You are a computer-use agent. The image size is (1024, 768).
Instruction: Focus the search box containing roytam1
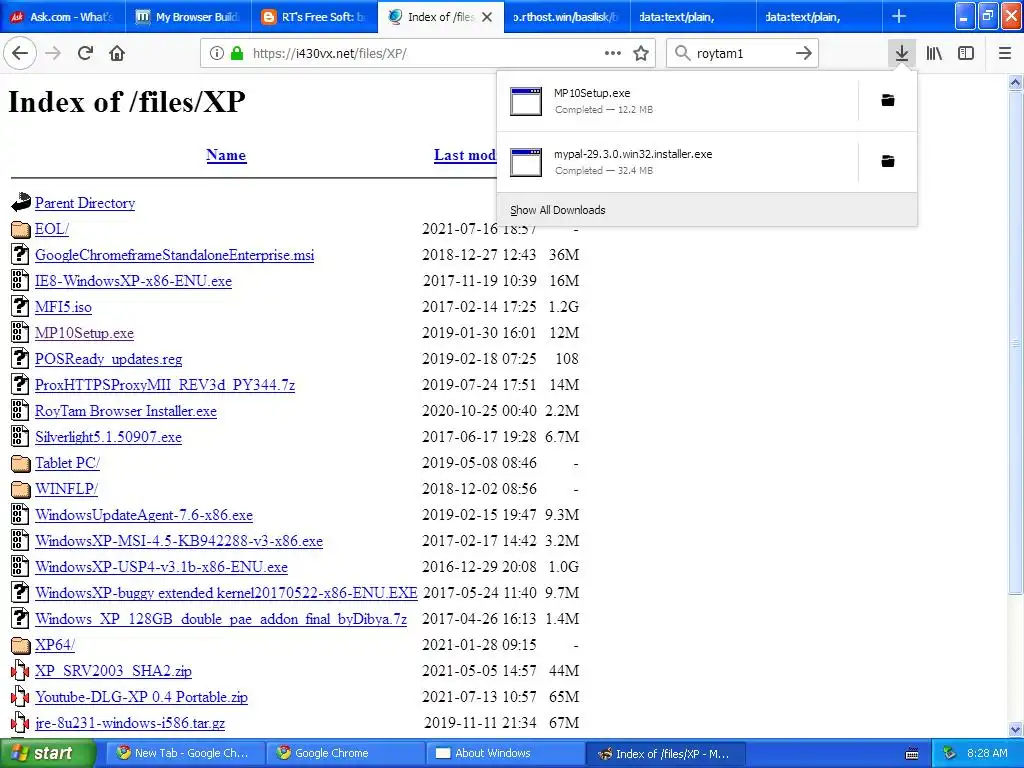742,53
